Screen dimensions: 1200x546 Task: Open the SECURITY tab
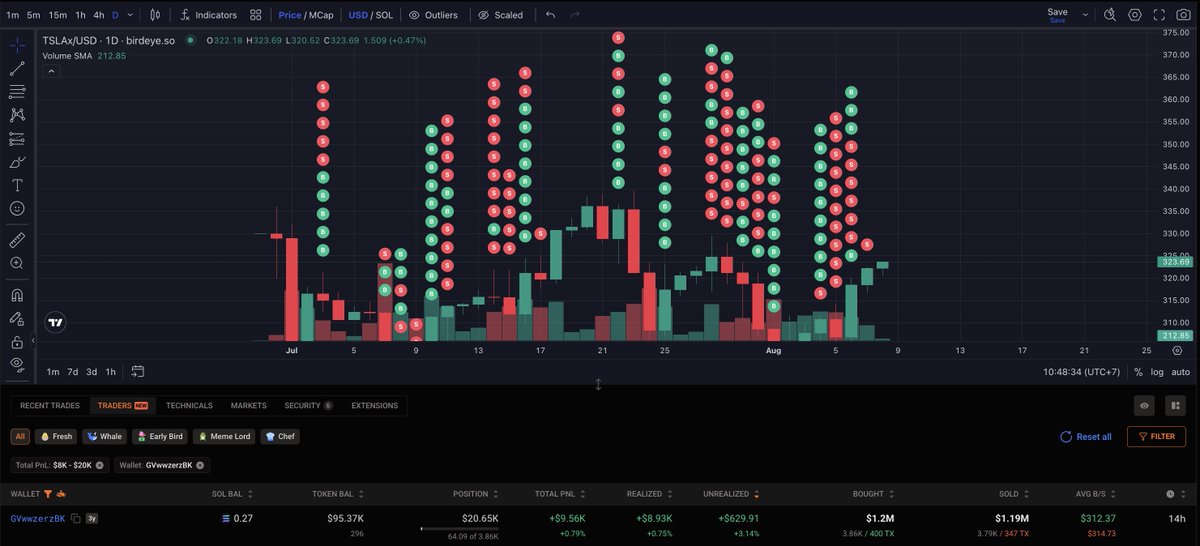[308, 406]
